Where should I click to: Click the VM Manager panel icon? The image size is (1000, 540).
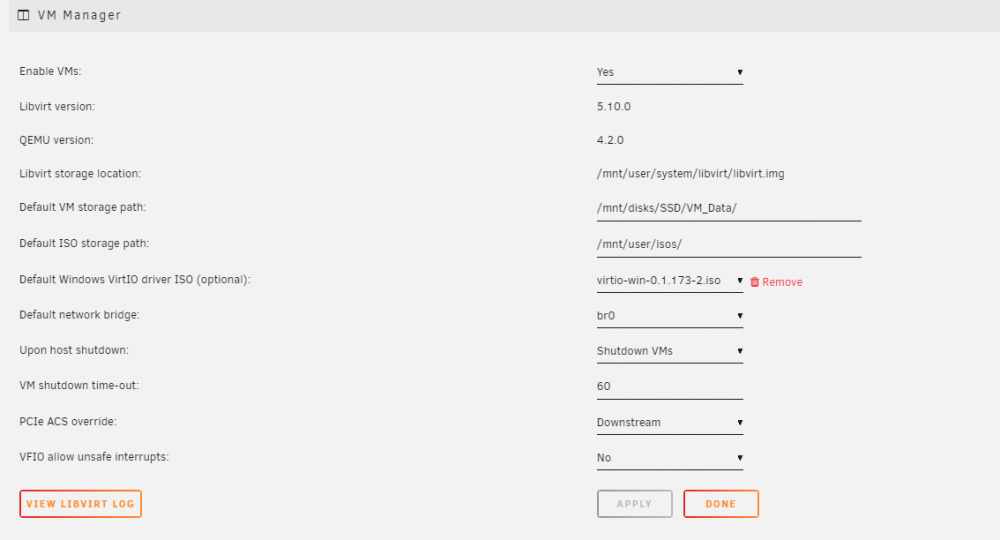24,15
